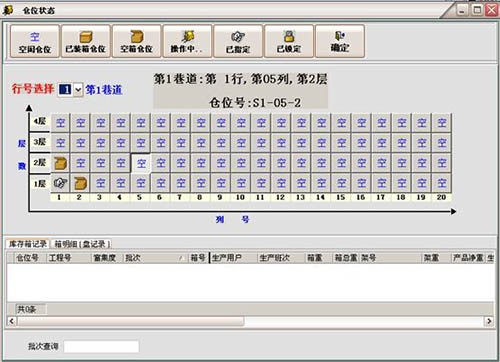Click the 1层 row label

click(x=40, y=184)
